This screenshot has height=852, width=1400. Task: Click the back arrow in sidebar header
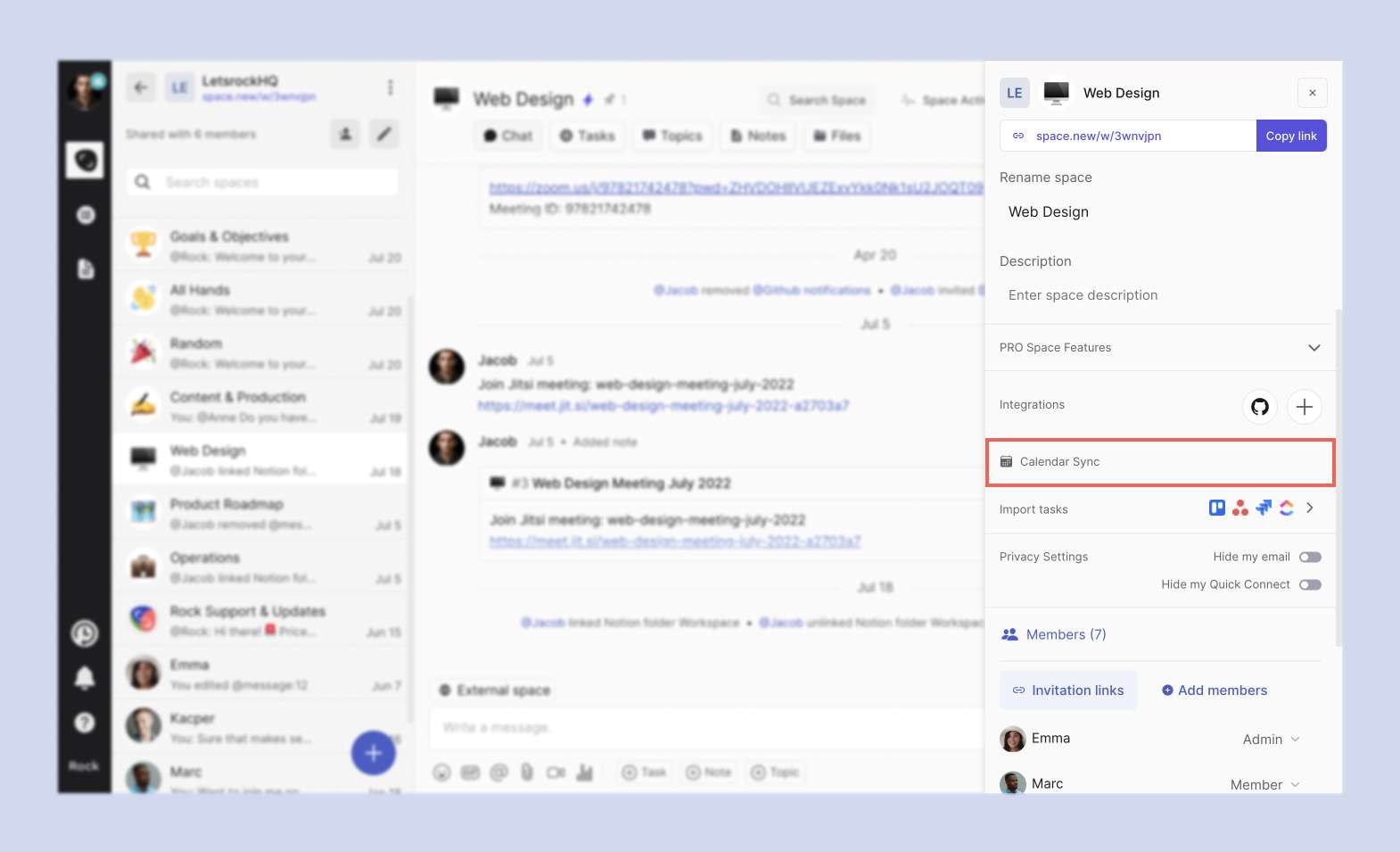140,87
